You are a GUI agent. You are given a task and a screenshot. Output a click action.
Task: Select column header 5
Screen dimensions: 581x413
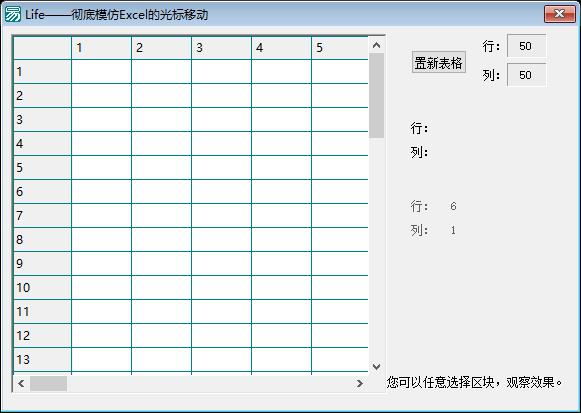pos(340,48)
